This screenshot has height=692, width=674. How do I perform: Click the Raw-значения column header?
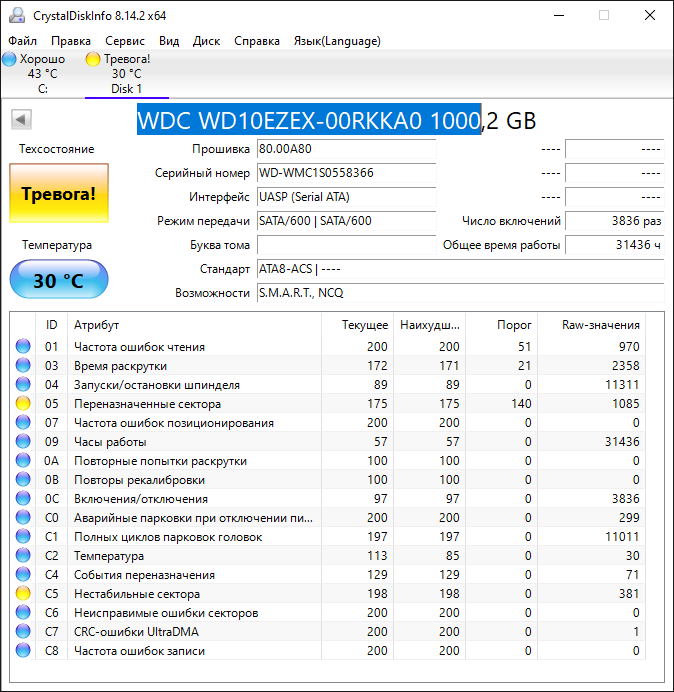click(x=600, y=325)
